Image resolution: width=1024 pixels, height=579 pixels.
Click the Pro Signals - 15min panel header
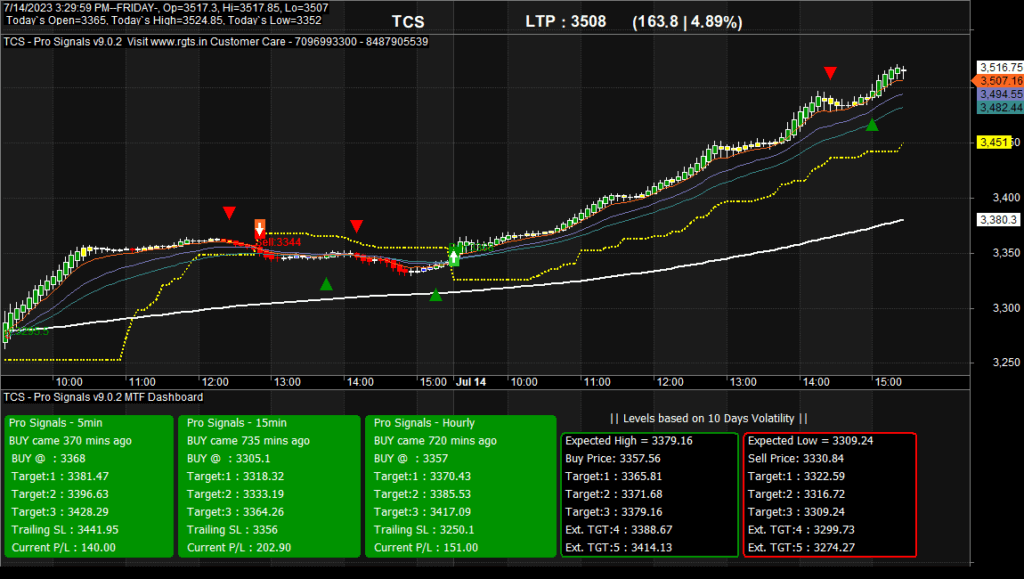click(236, 423)
